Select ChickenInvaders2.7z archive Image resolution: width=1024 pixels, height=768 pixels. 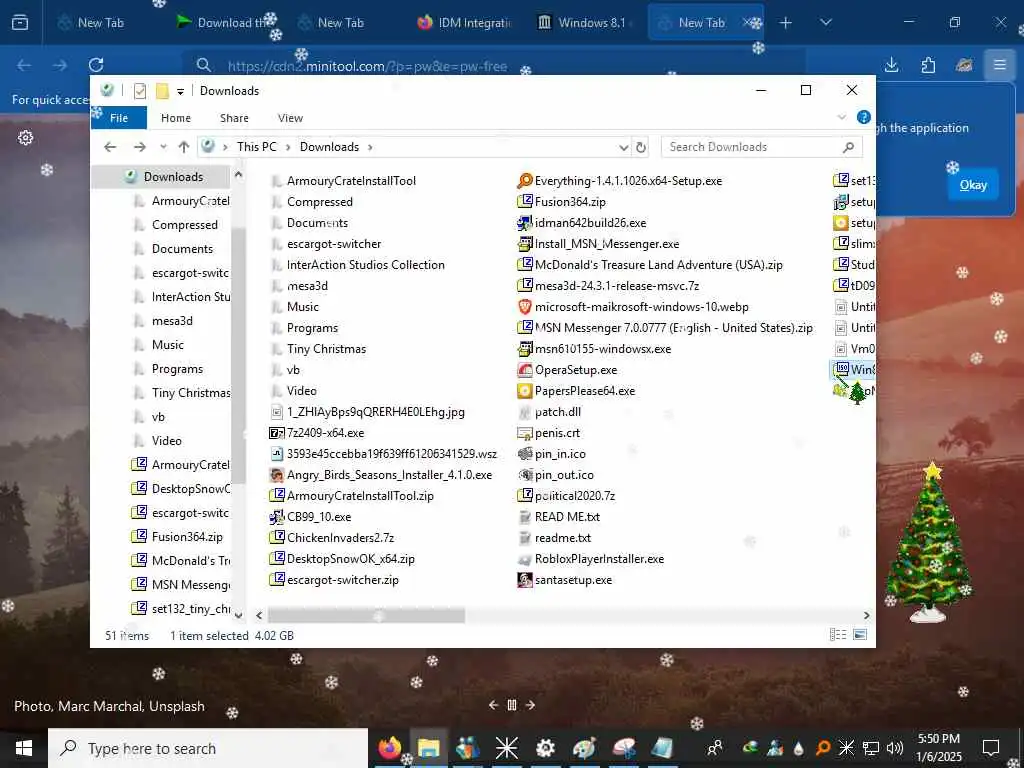pos(332,538)
